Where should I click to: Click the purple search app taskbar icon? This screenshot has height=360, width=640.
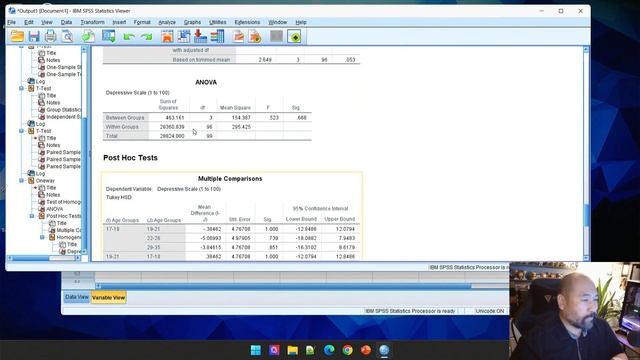tap(274, 350)
